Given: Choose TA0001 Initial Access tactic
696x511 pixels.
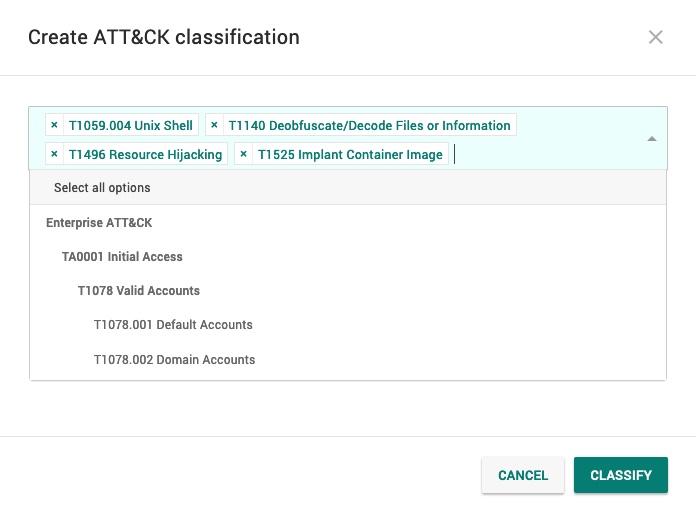Looking at the screenshot, I should (122, 257).
